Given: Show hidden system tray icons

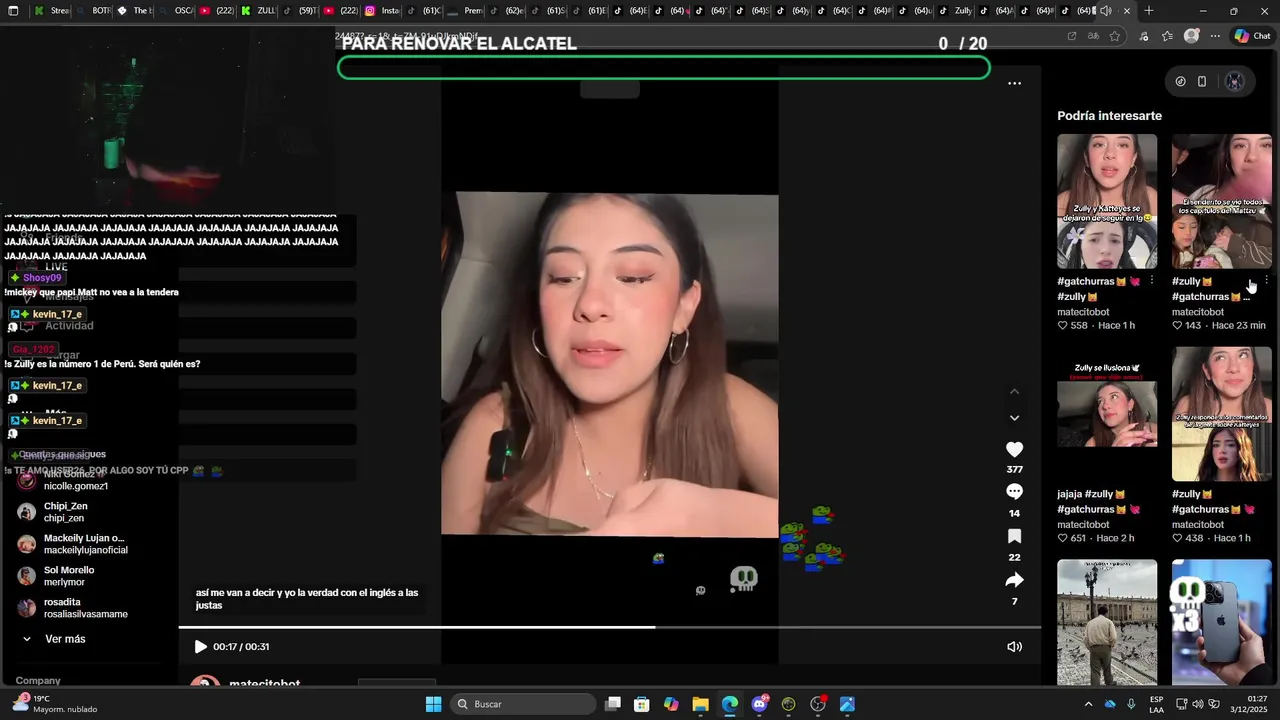Looking at the screenshot, I should click(1088, 704).
